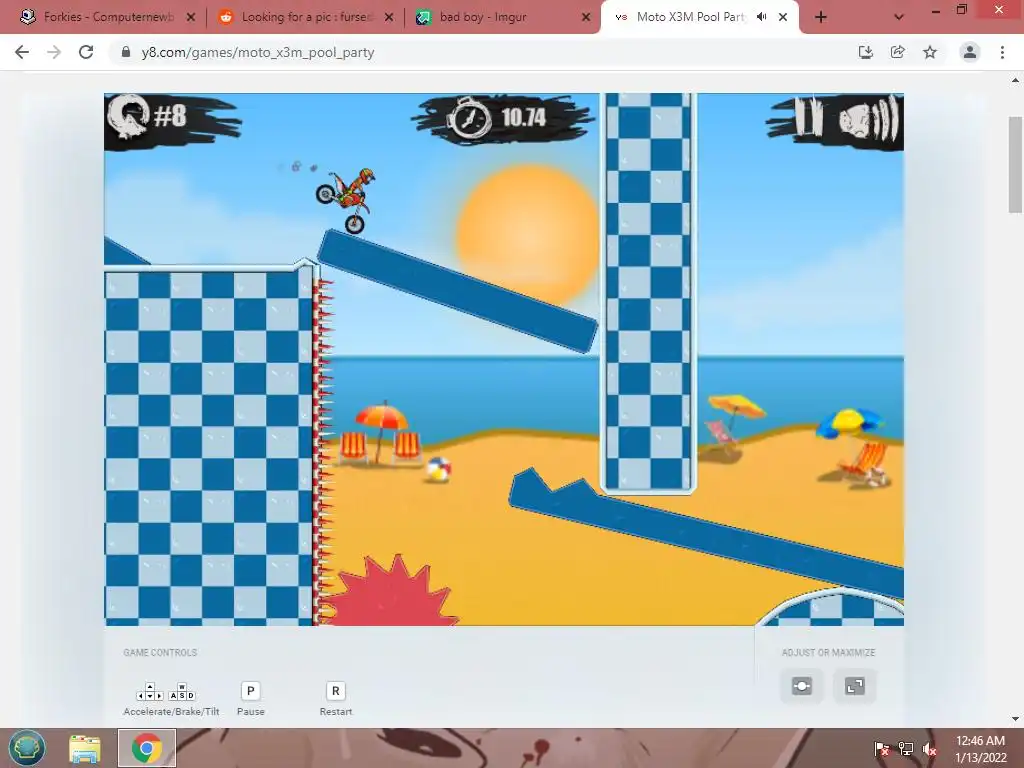Open Action Center flag tray icon
This screenshot has height=768, width=1024.
coord(882,749)
